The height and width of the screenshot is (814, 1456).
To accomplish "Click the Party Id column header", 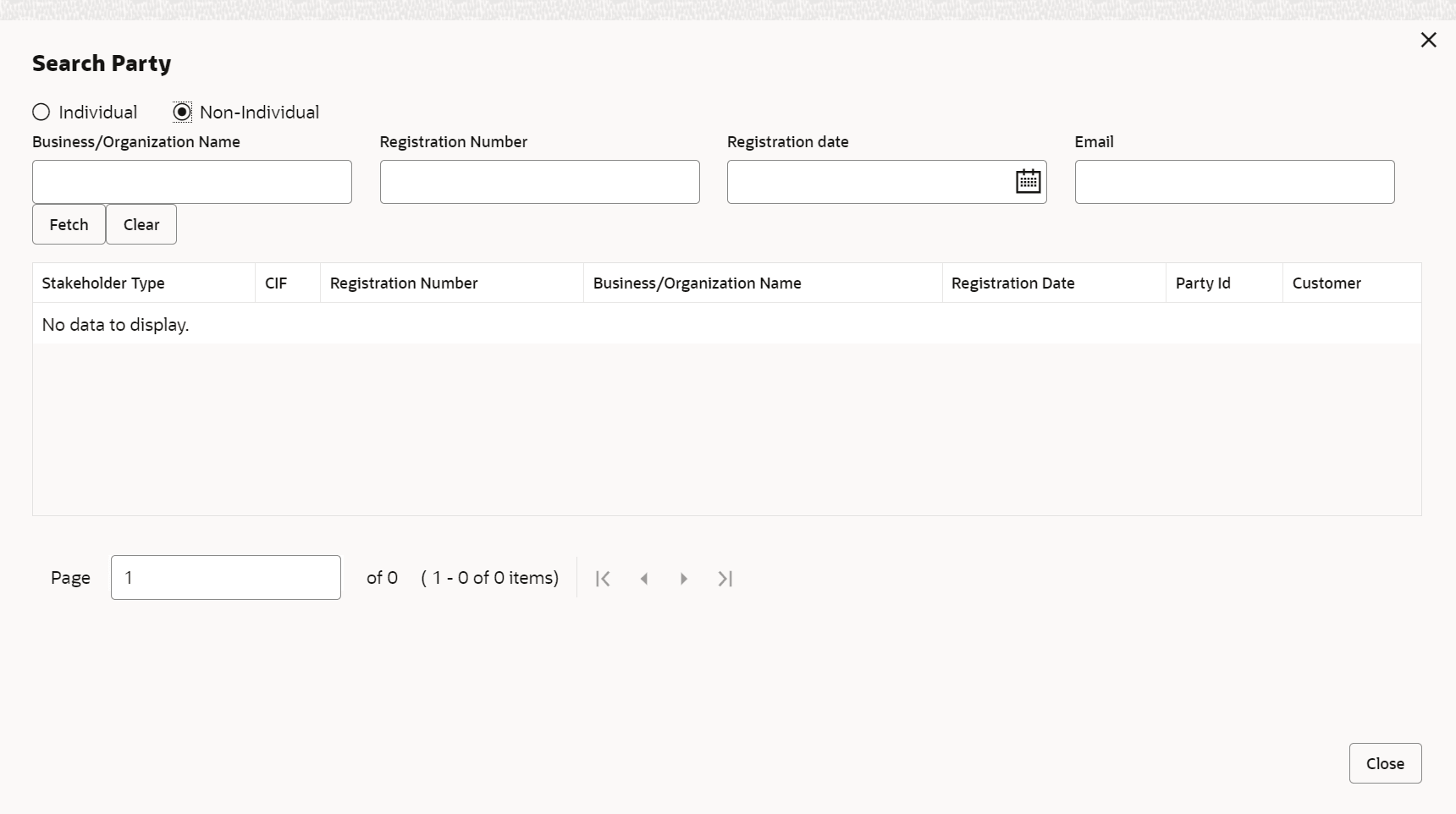I will [x=1202, y=283].
